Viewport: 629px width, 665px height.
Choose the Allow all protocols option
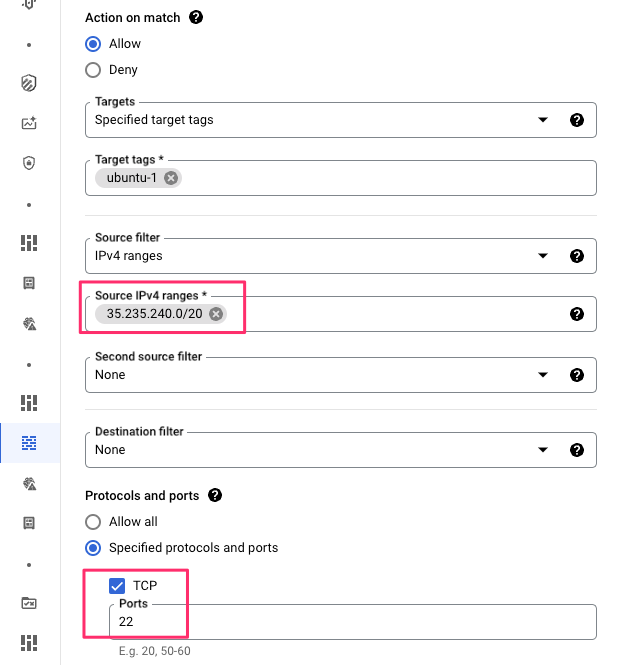coord(93,522)
